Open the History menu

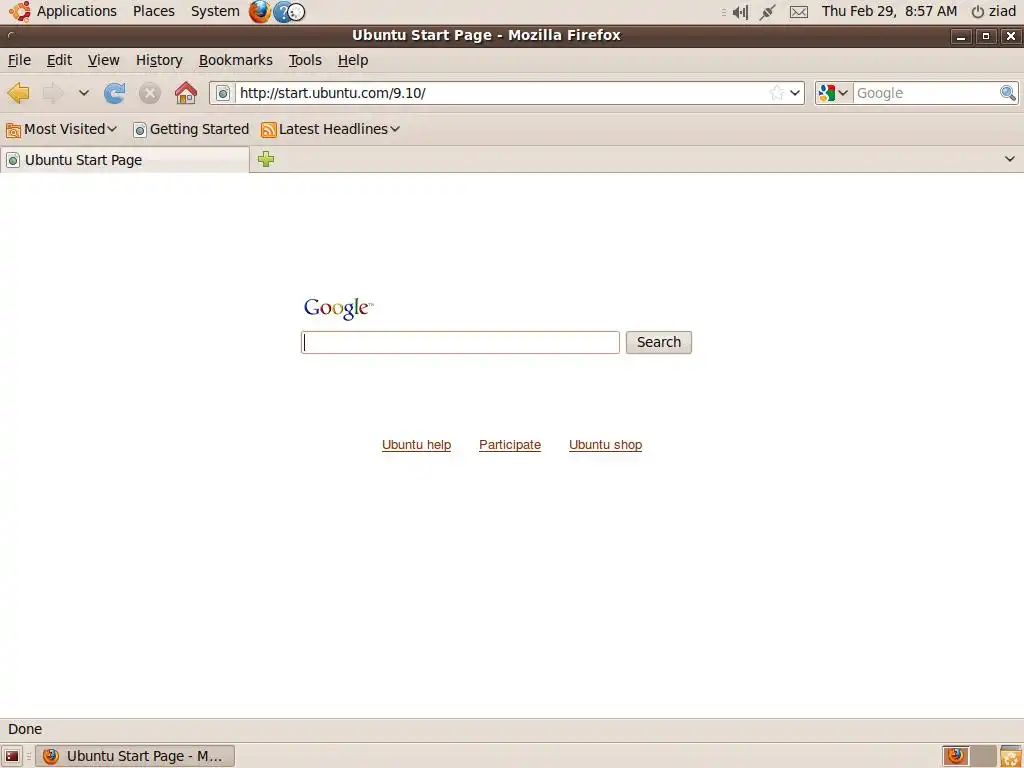tap(159, 60)
